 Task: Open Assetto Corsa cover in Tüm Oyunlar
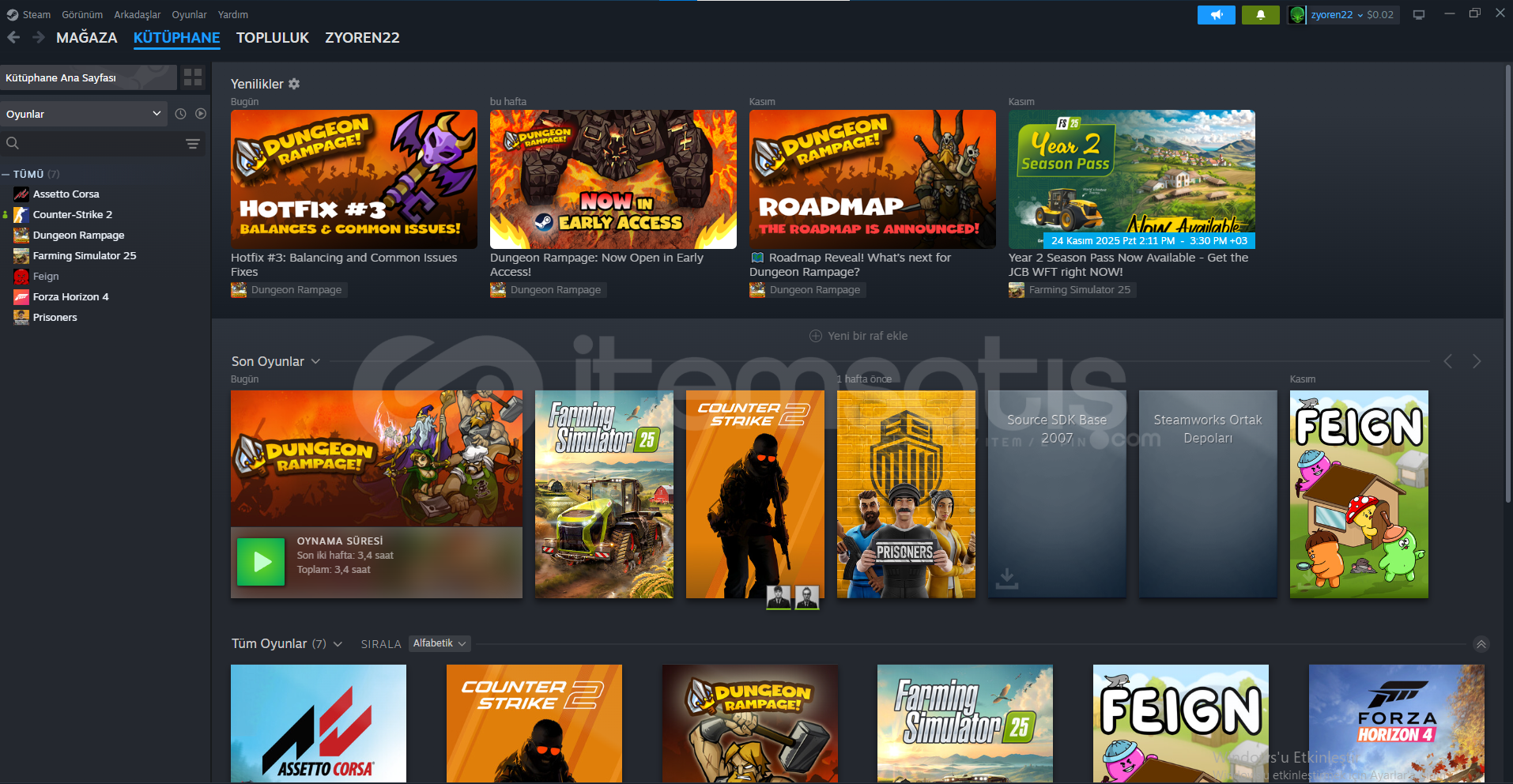(x=319, y=724)
